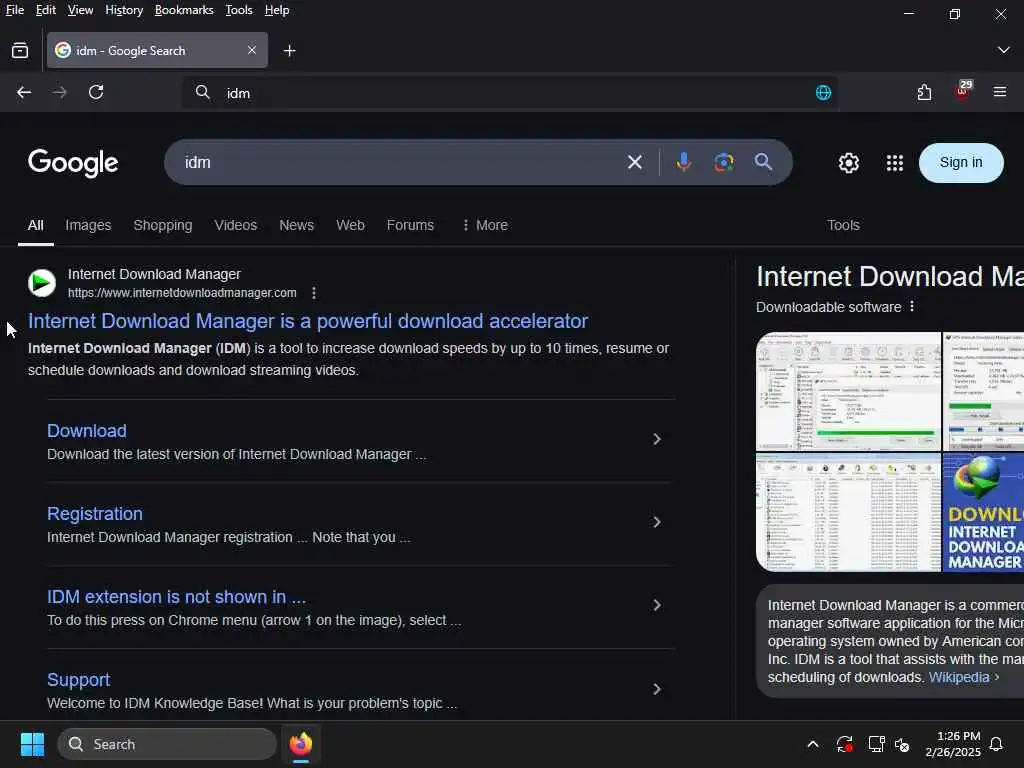Open the Firefox tab list button
This screenshot has width=1024, height=768.
[20, 50]
